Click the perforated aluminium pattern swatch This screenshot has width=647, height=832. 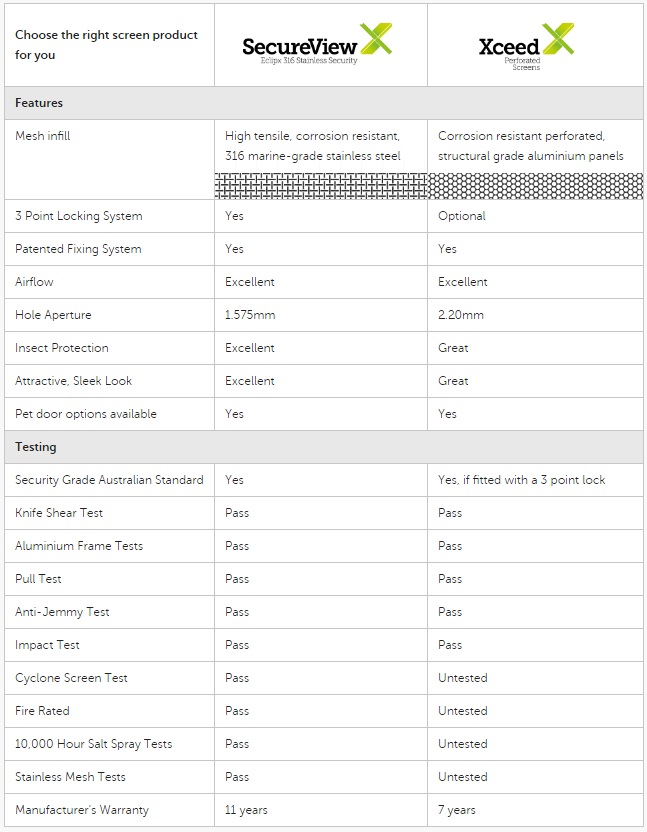(535, 185)
